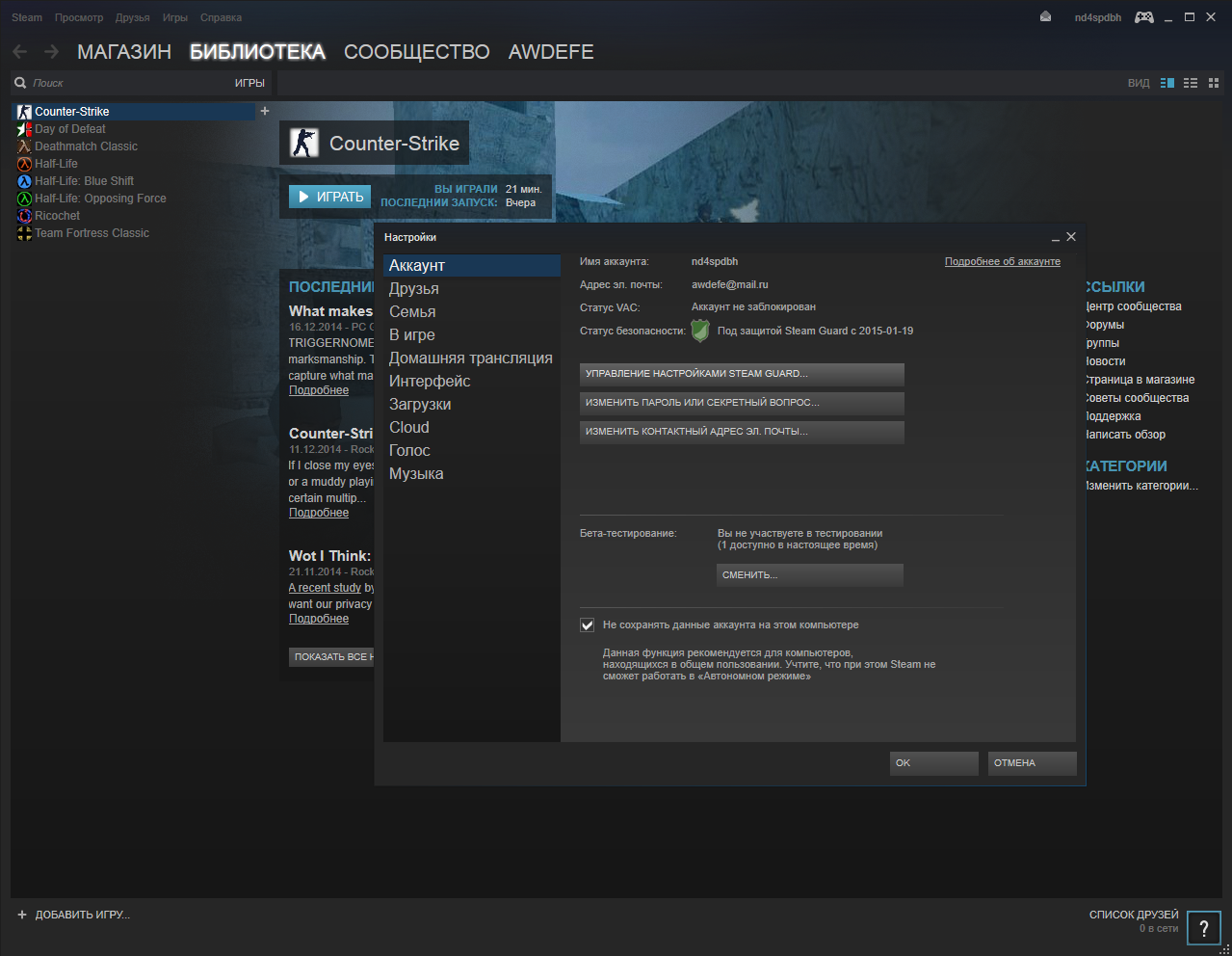Image resolution: width=1232 pixels, height=956 pixels.
Task: Go forward with the right arrow
Action: (51, 52)
